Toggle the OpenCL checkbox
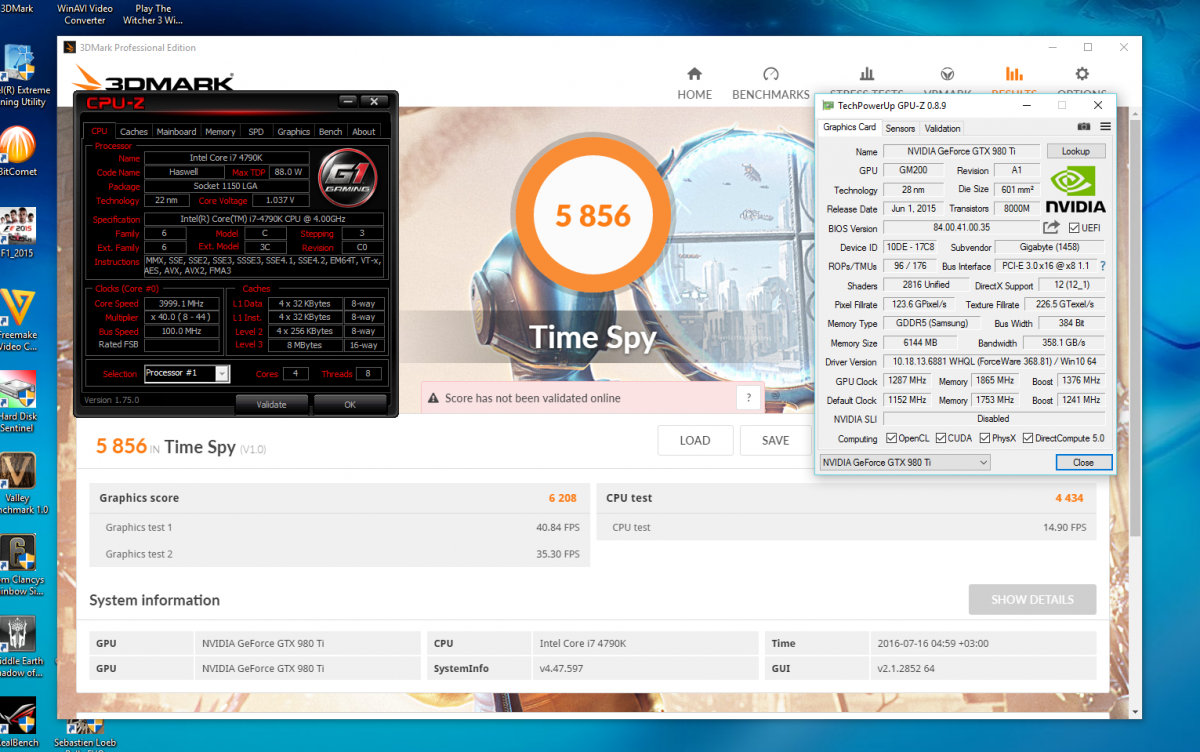Viewport: 1200px width, 752px height. (x=891, y=438)
